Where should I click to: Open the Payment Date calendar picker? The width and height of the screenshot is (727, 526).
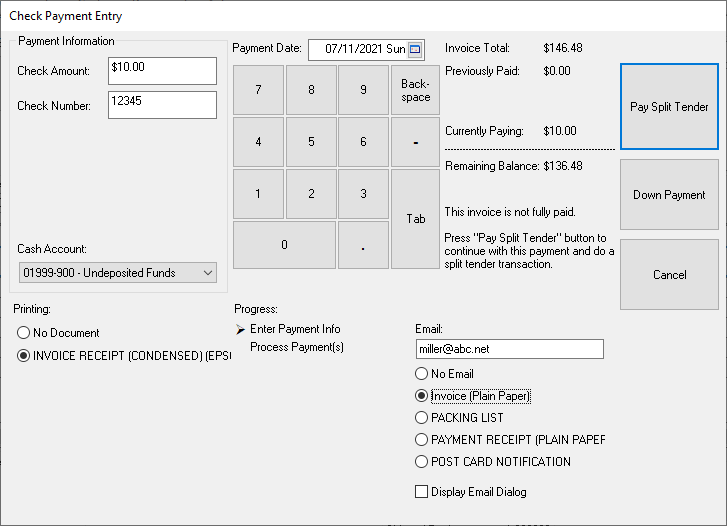(416, 49)
